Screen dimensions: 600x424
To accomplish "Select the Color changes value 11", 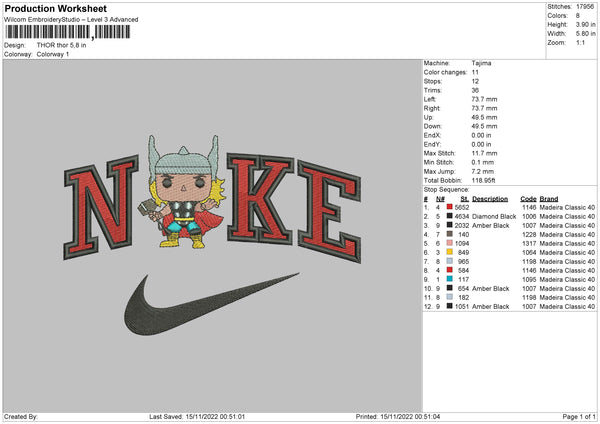I will click(x=475, y=72).
